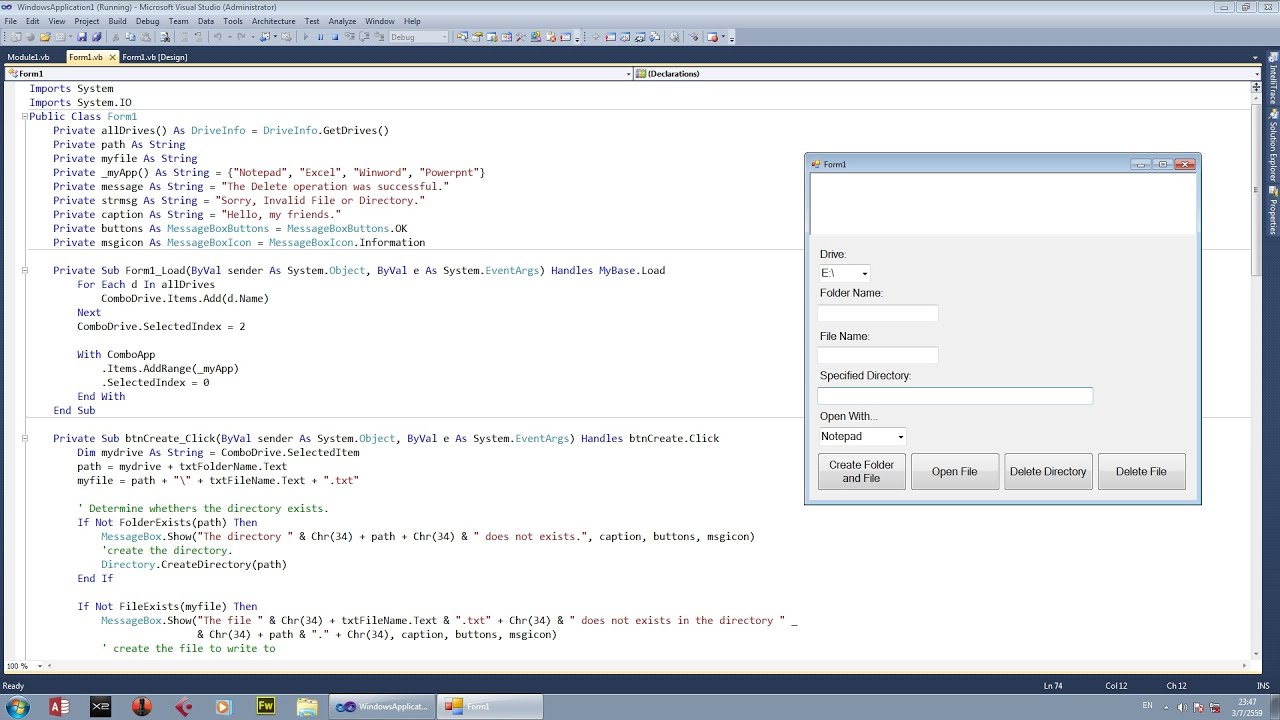
Task: Open the Team menu
Action: pos(178,21)
